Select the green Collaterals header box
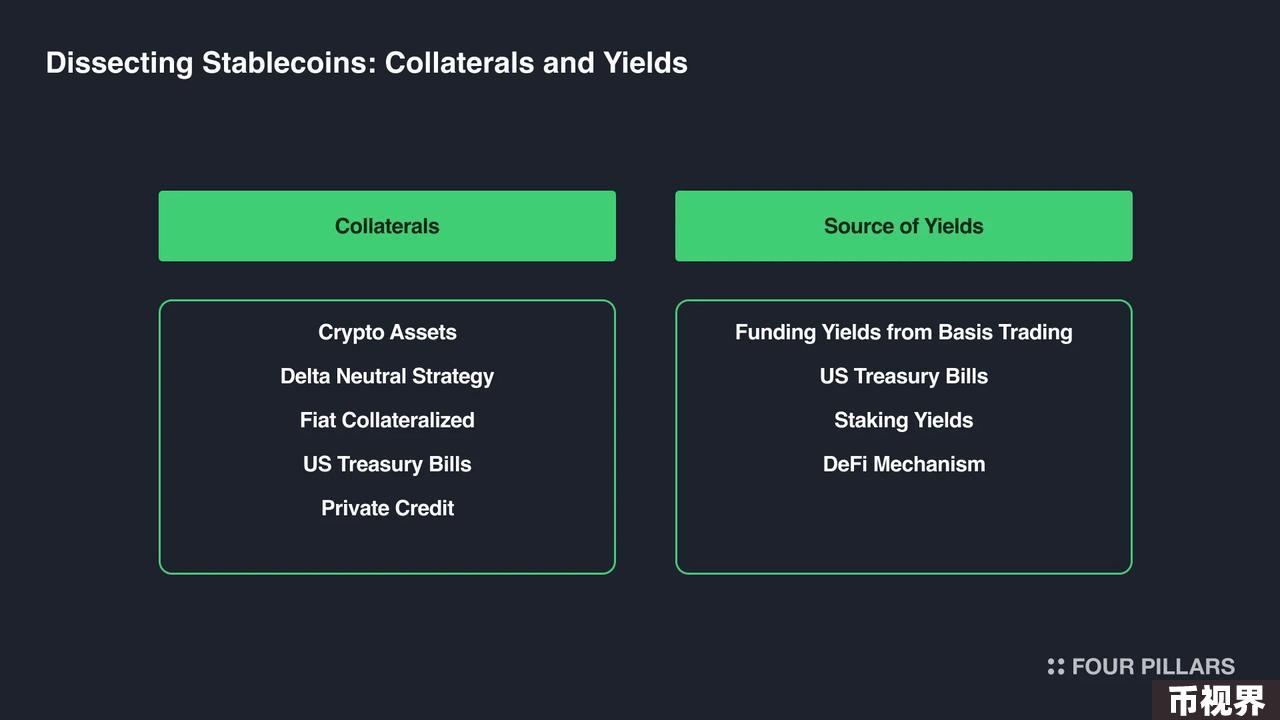Viewport: 1280px width, 720px height. click(x=387, y=226)
